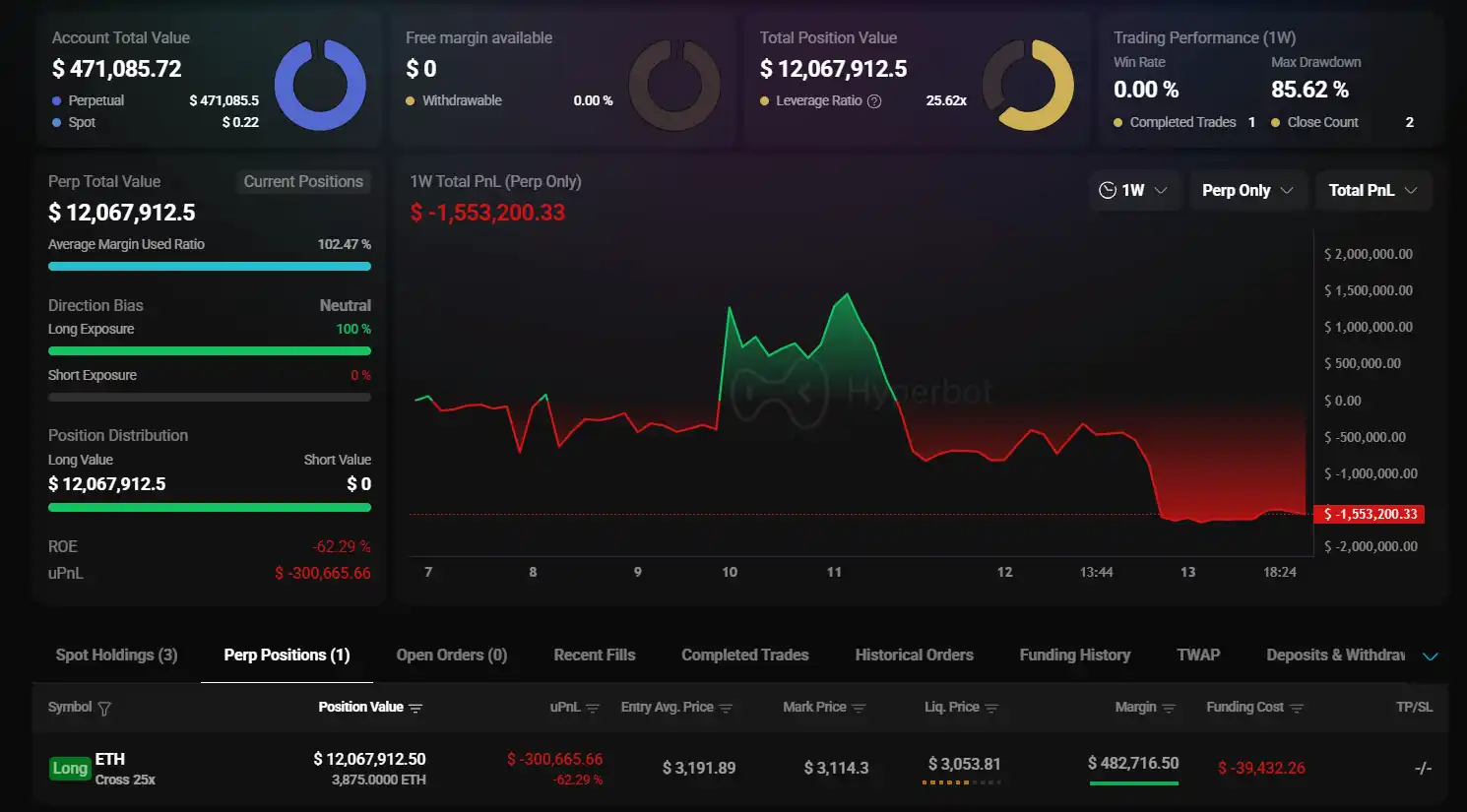Image resolution: width=1467 pixels, height=812 pixels.
Task: Expand the chevron near Deposits & Withdrawals
Action: (1431, 656)
